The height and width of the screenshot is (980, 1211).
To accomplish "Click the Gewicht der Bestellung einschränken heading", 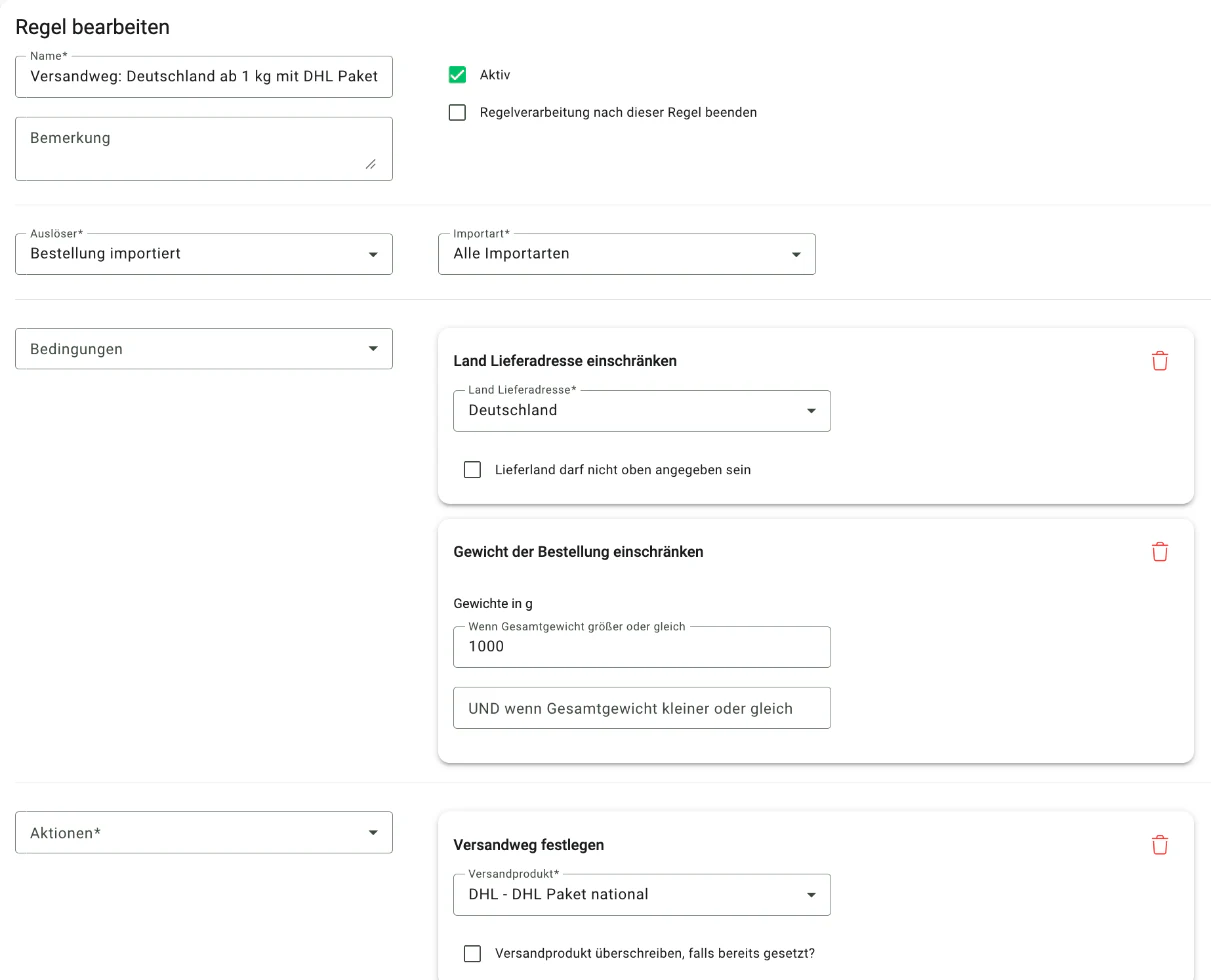I will pyautogui.click(x=578, y=552).
